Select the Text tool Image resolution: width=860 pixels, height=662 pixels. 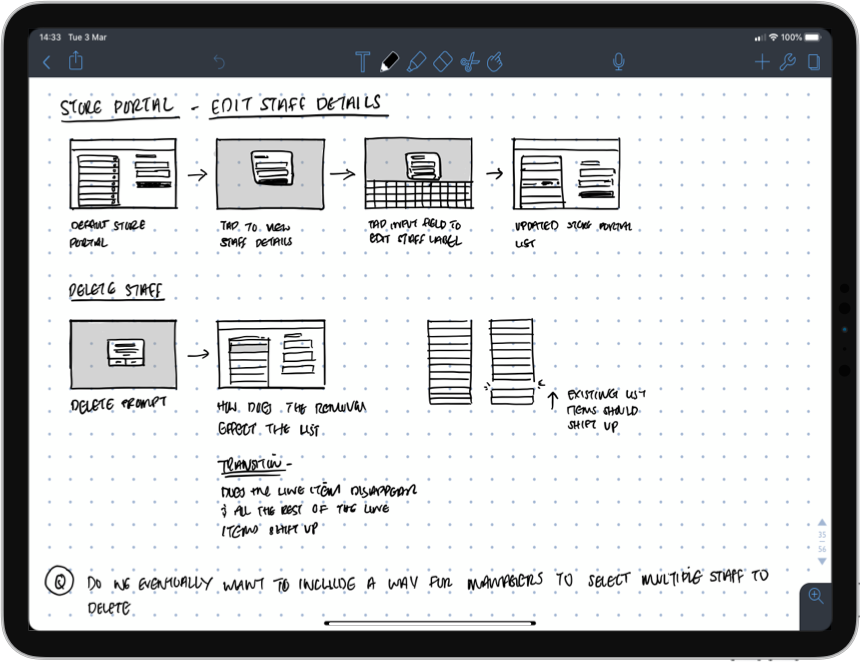tap(362, 62)
